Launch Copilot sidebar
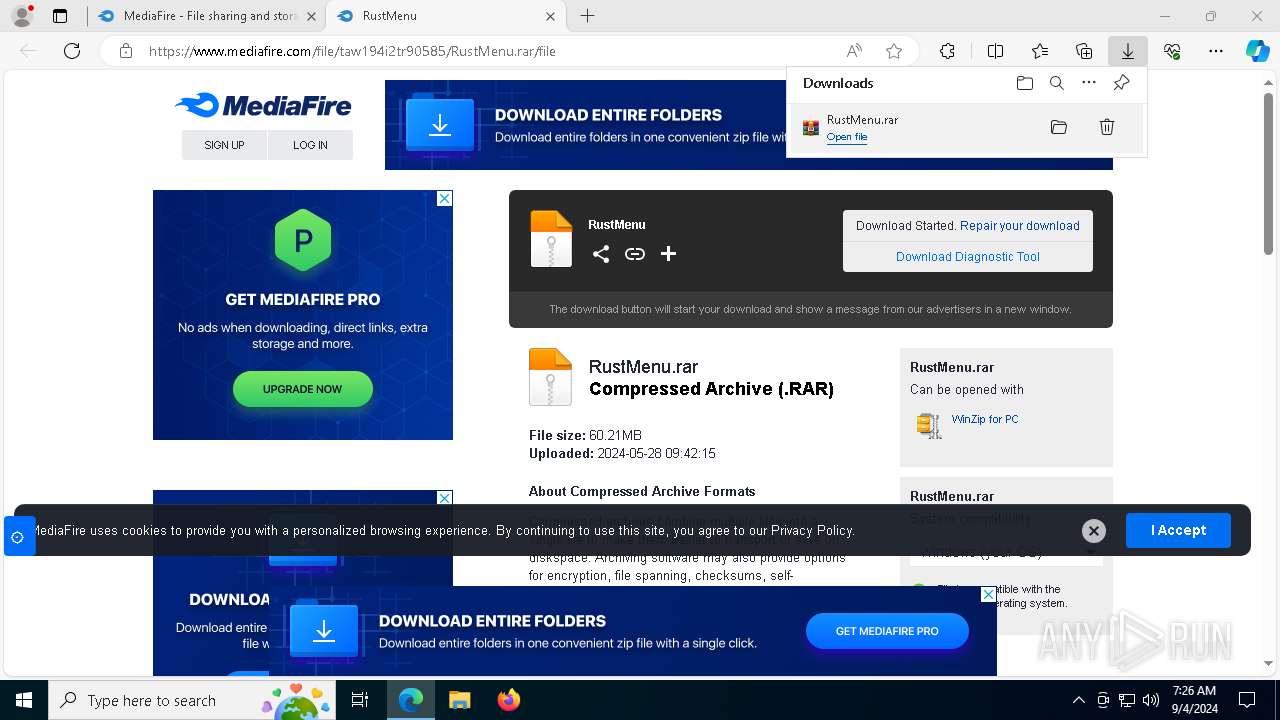This screenshot has width=1280, height=720. [x=1257, y=51]
